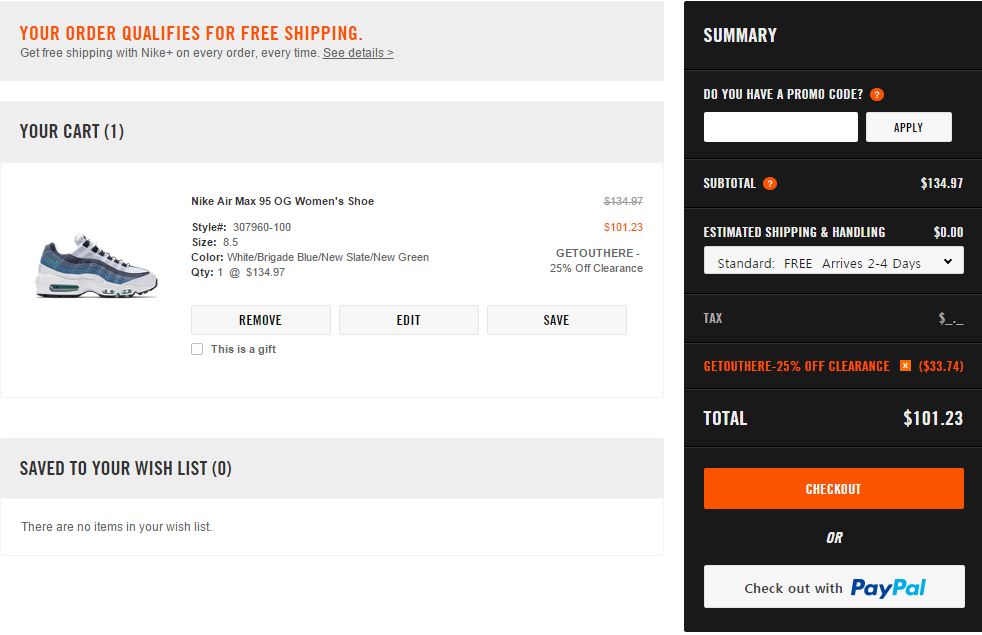Open the Nike Air Max 95 OG product title
Screen dimensions: 982x635
click(x=282, y=201)
